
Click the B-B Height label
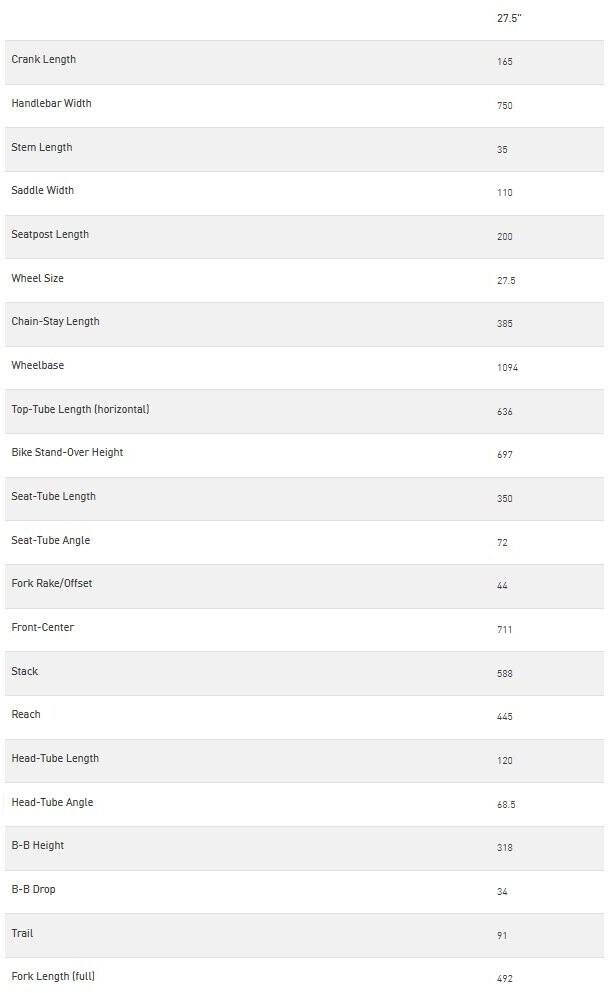(37, 846)
